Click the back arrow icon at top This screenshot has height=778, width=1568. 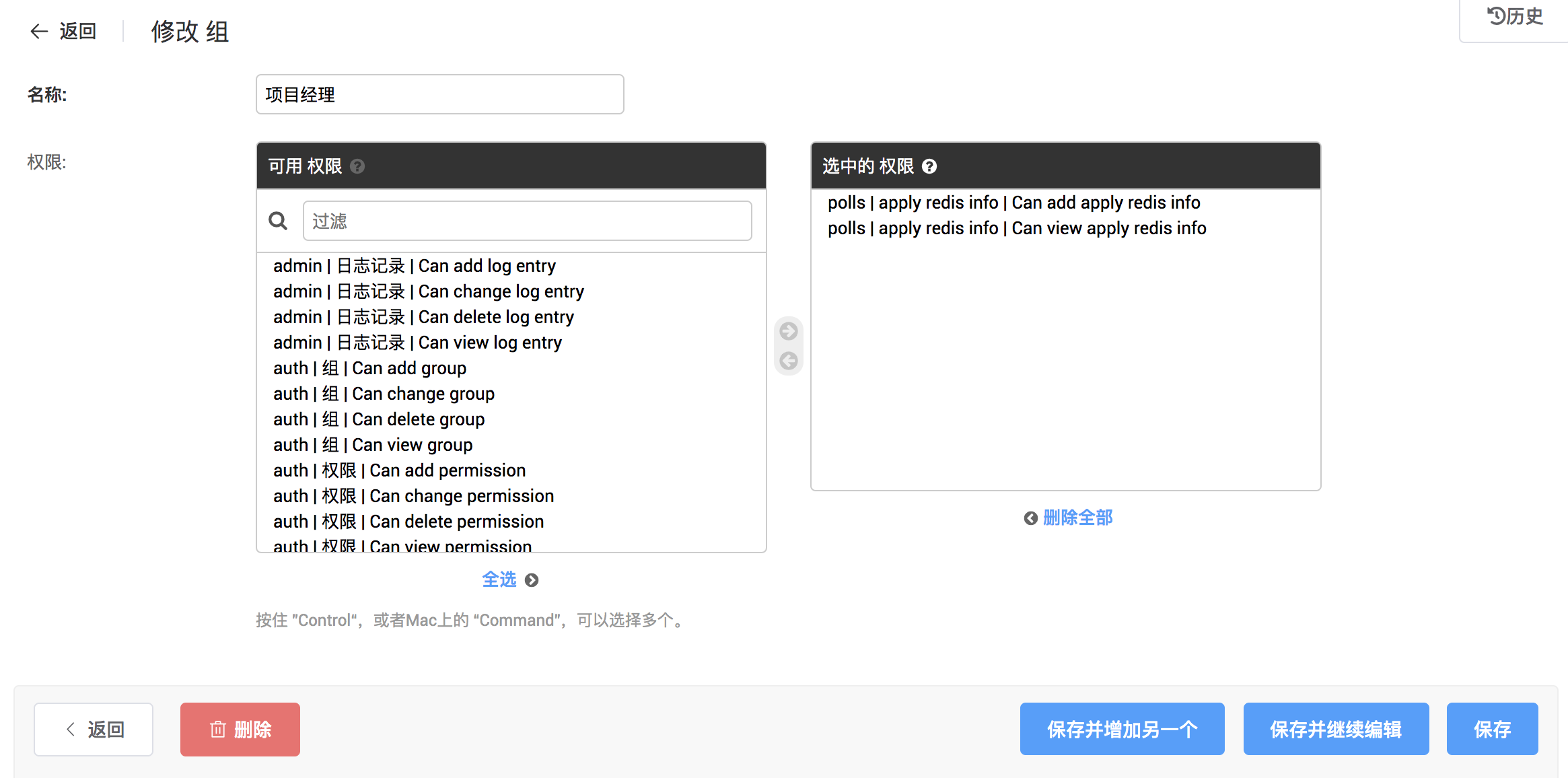coord(39,31)
